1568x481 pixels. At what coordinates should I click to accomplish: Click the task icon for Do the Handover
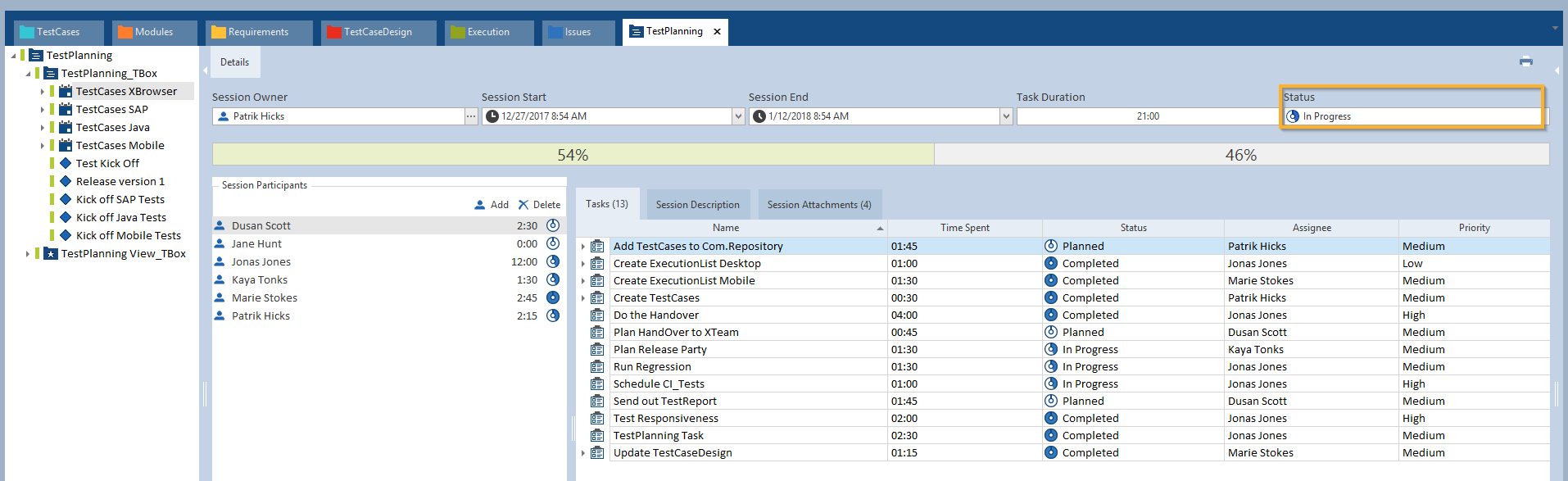point(597,315)
